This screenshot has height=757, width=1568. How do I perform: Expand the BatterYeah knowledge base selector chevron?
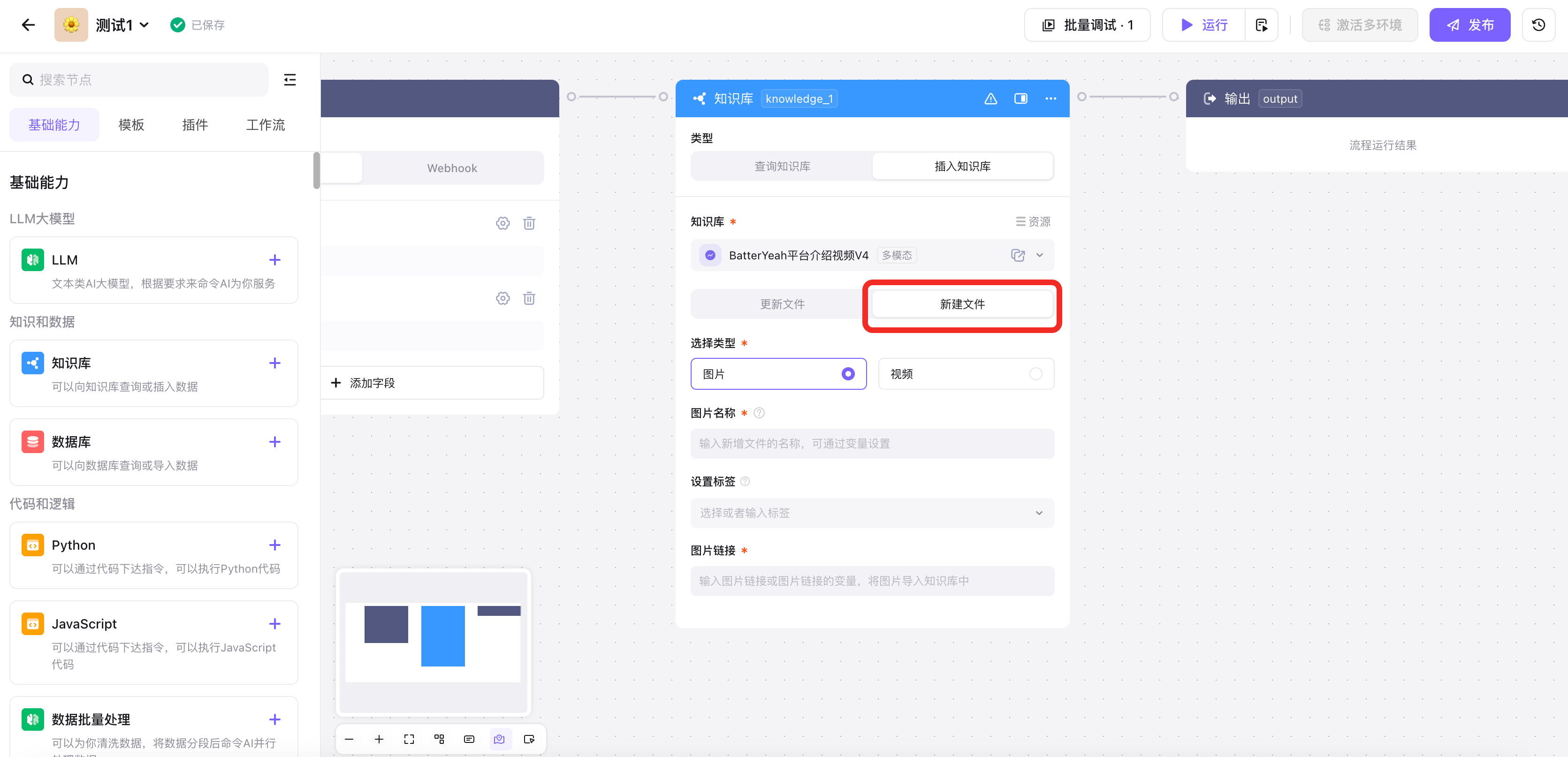[1039, 256]
